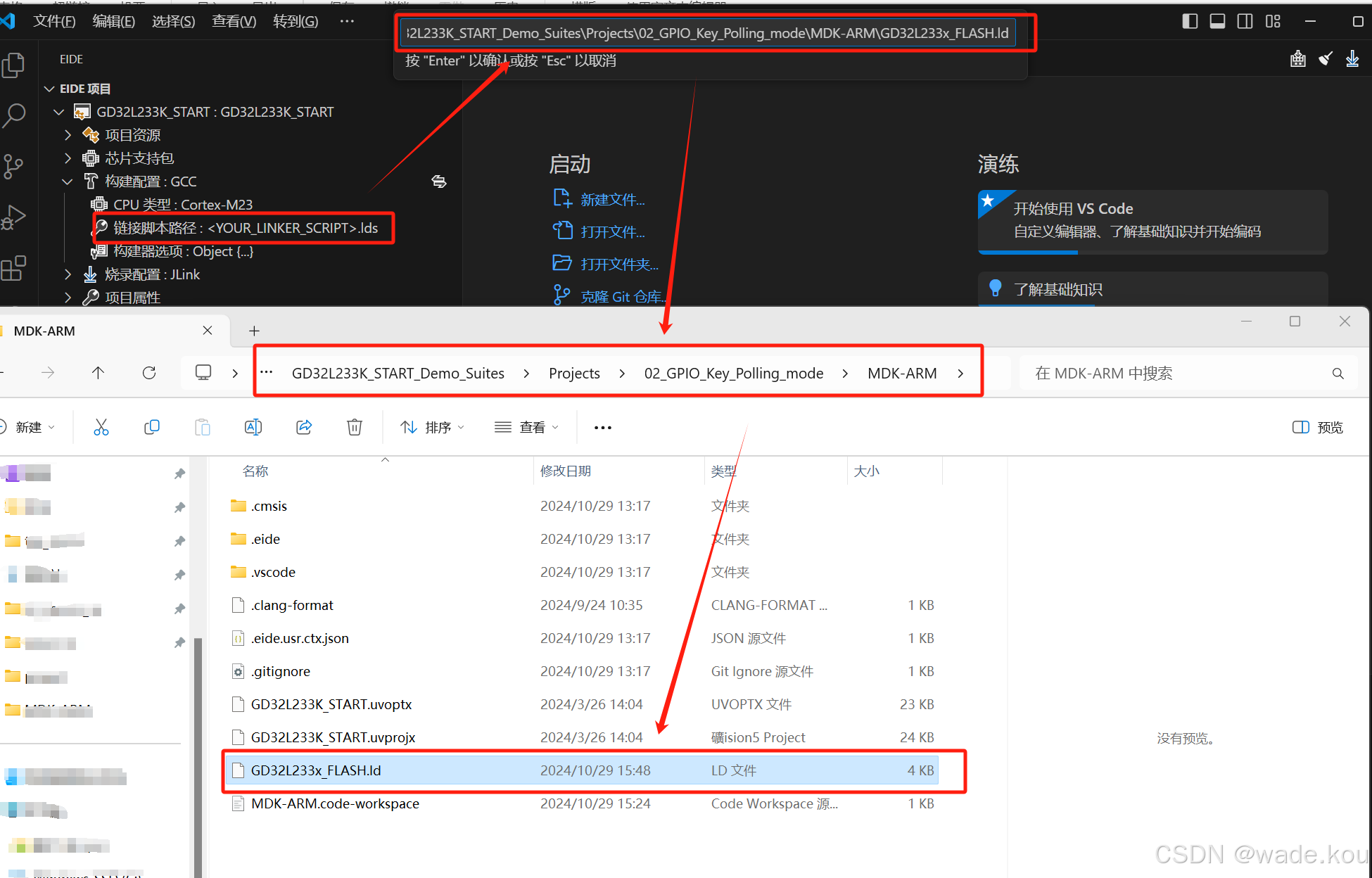Open the 查看(V) menu in VS Code

coord(234,21)
